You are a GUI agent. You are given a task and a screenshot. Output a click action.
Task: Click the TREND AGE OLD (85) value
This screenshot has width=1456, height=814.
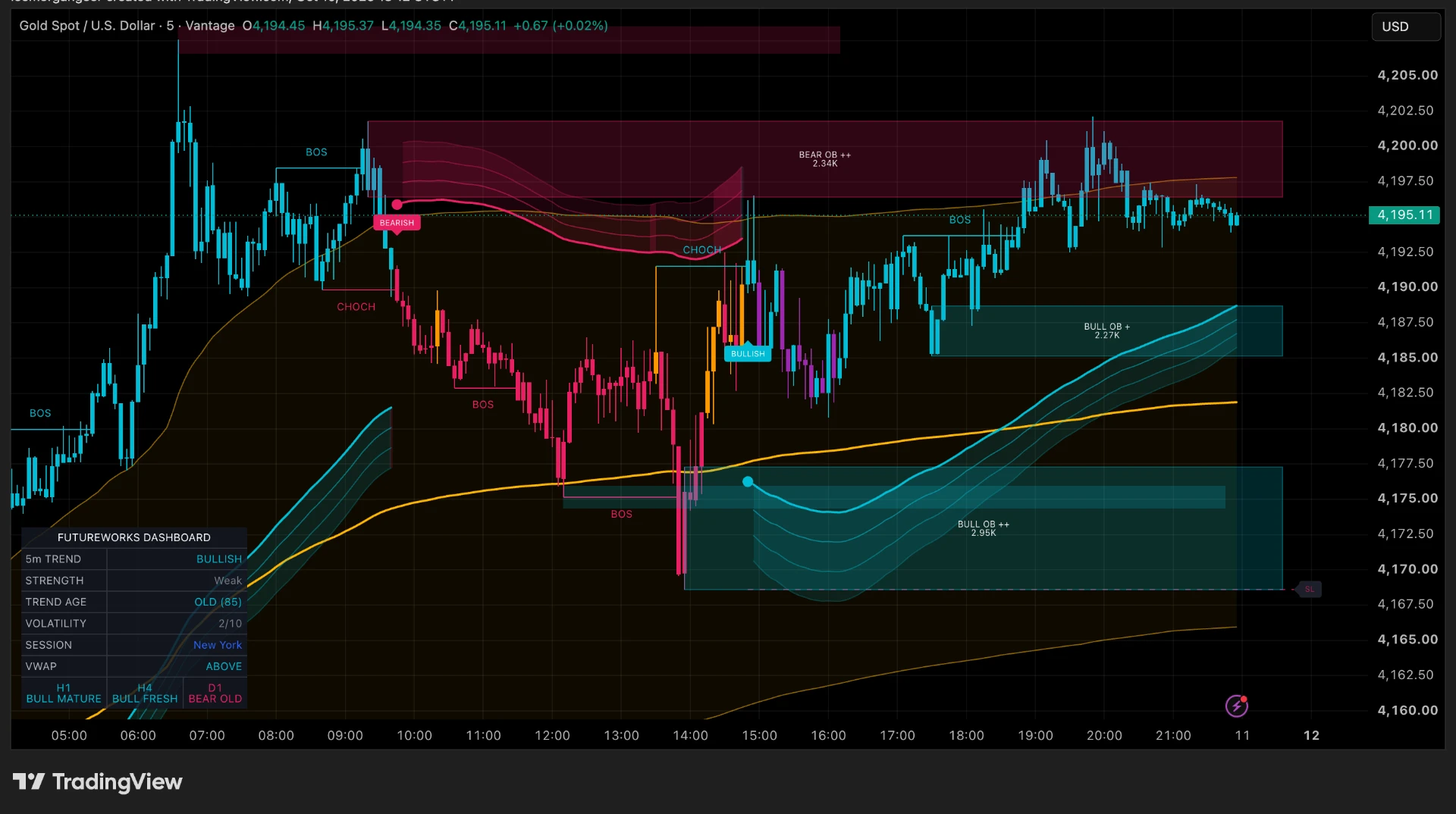[x=218, y=602]
